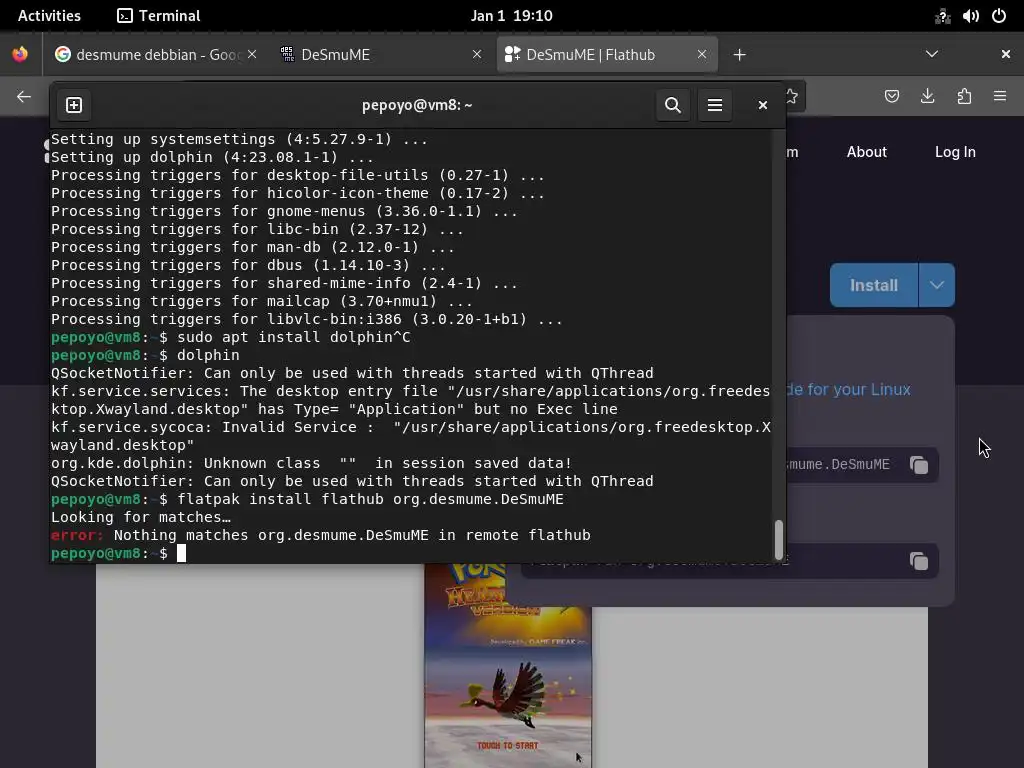Open the Terminal app menu in top bar
The width and height of the screenshot is (1024, 768).
tap(159, 16)
